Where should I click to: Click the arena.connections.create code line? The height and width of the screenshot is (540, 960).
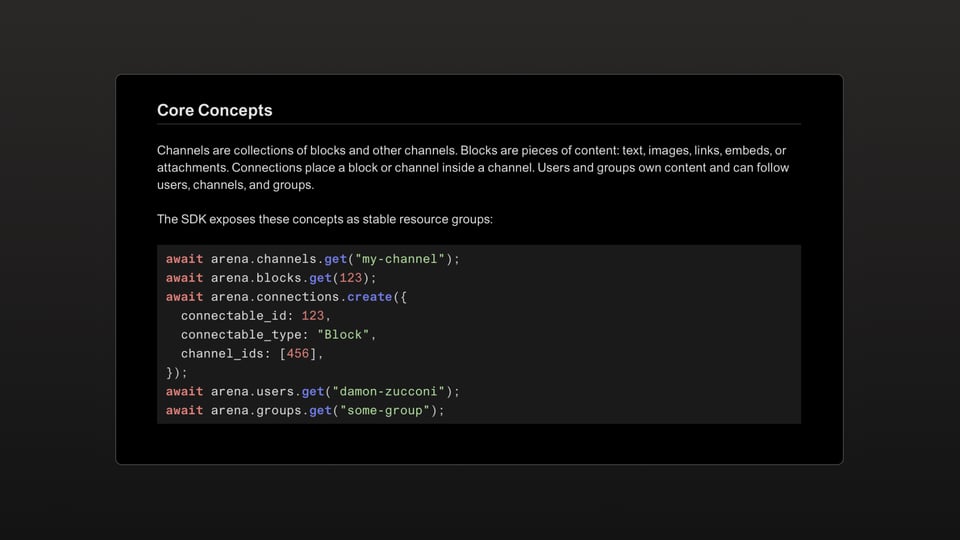coord(286,297)
